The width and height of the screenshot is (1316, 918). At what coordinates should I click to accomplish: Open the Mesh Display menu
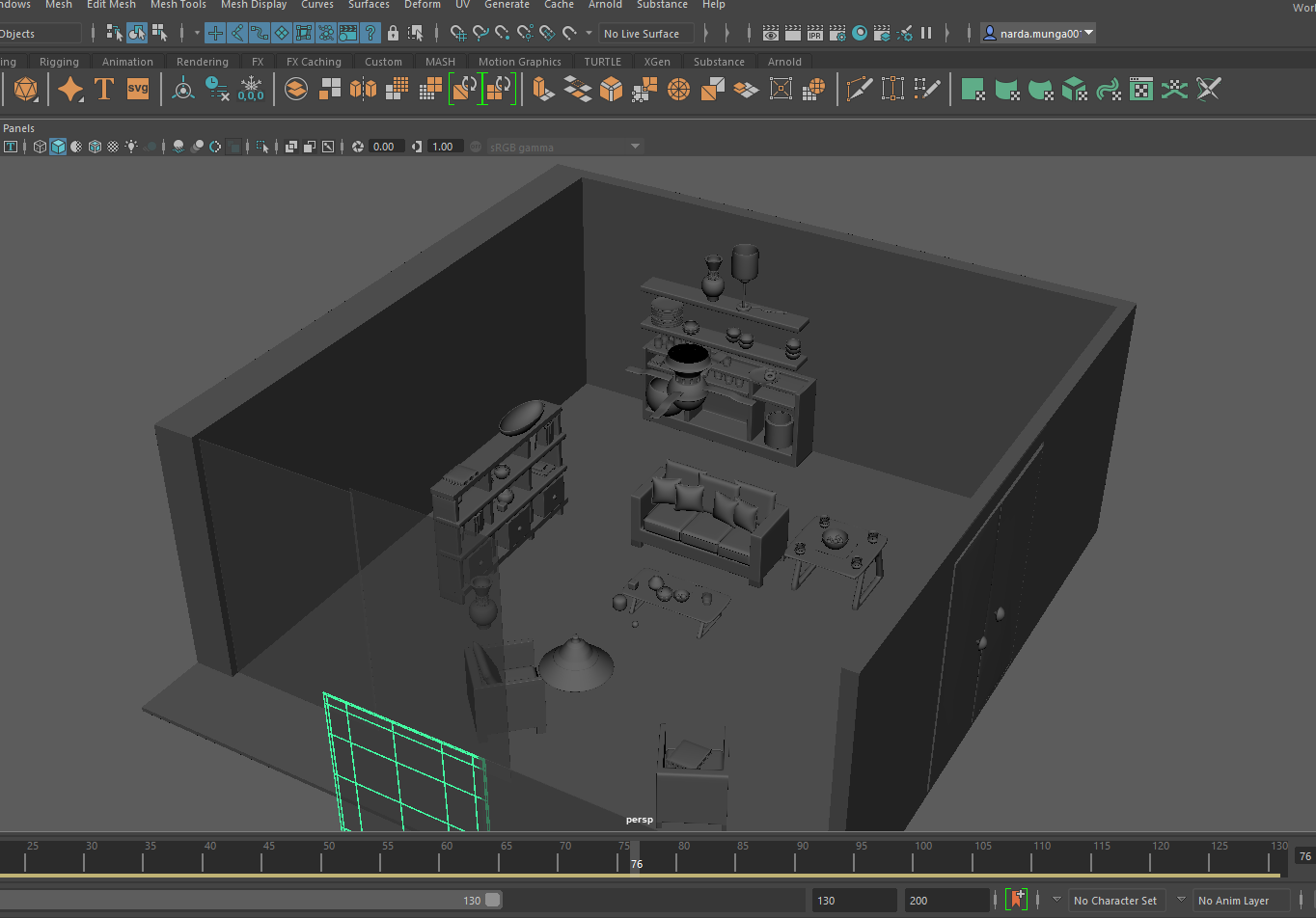point(254,5)
